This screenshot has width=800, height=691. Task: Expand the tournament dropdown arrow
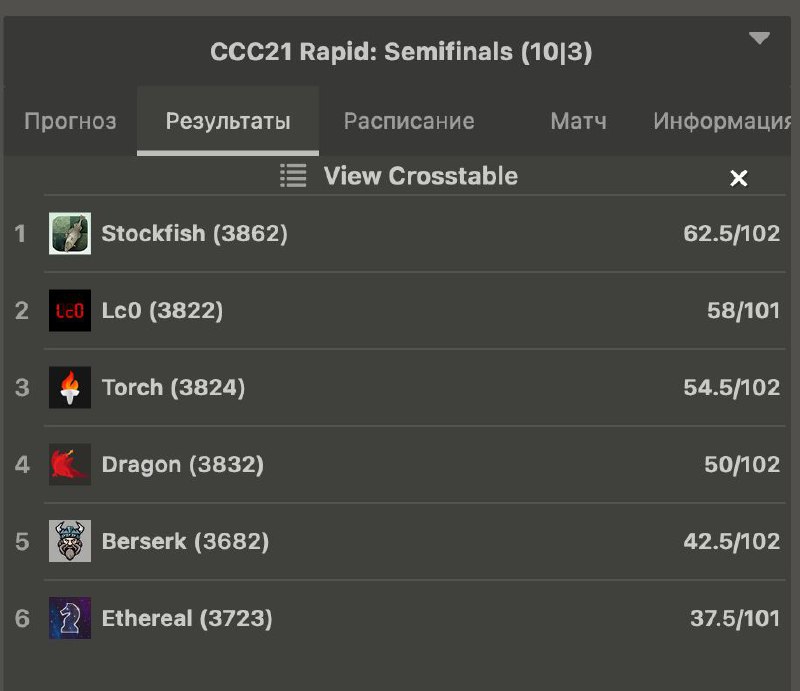coord(759,38)
